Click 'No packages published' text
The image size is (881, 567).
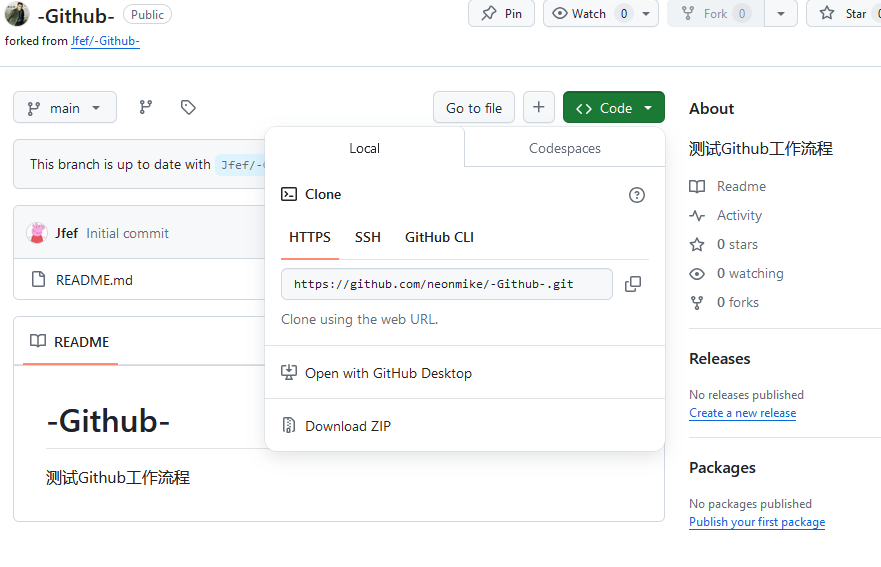coord(751,504)
